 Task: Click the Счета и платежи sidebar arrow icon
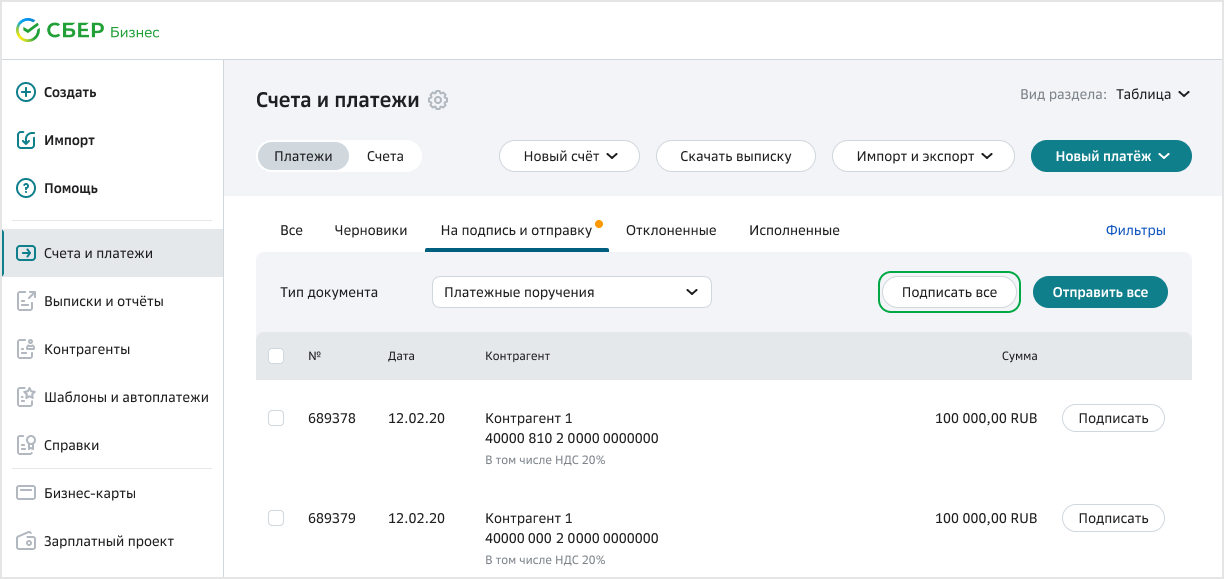click(x=27, y=253)
